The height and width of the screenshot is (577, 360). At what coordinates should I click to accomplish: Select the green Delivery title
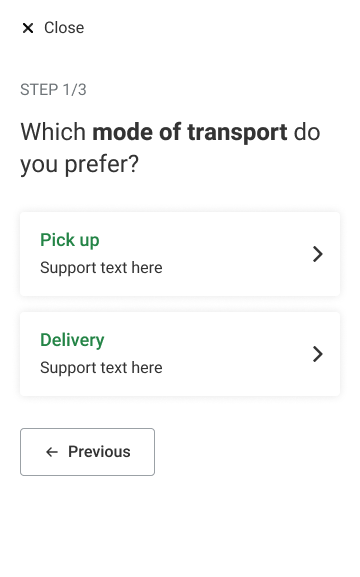[x=72, y=340]
